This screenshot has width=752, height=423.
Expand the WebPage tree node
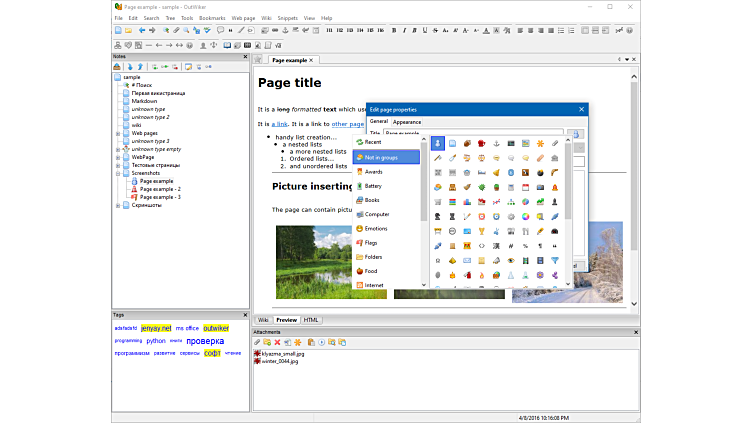tap(118, 157)
